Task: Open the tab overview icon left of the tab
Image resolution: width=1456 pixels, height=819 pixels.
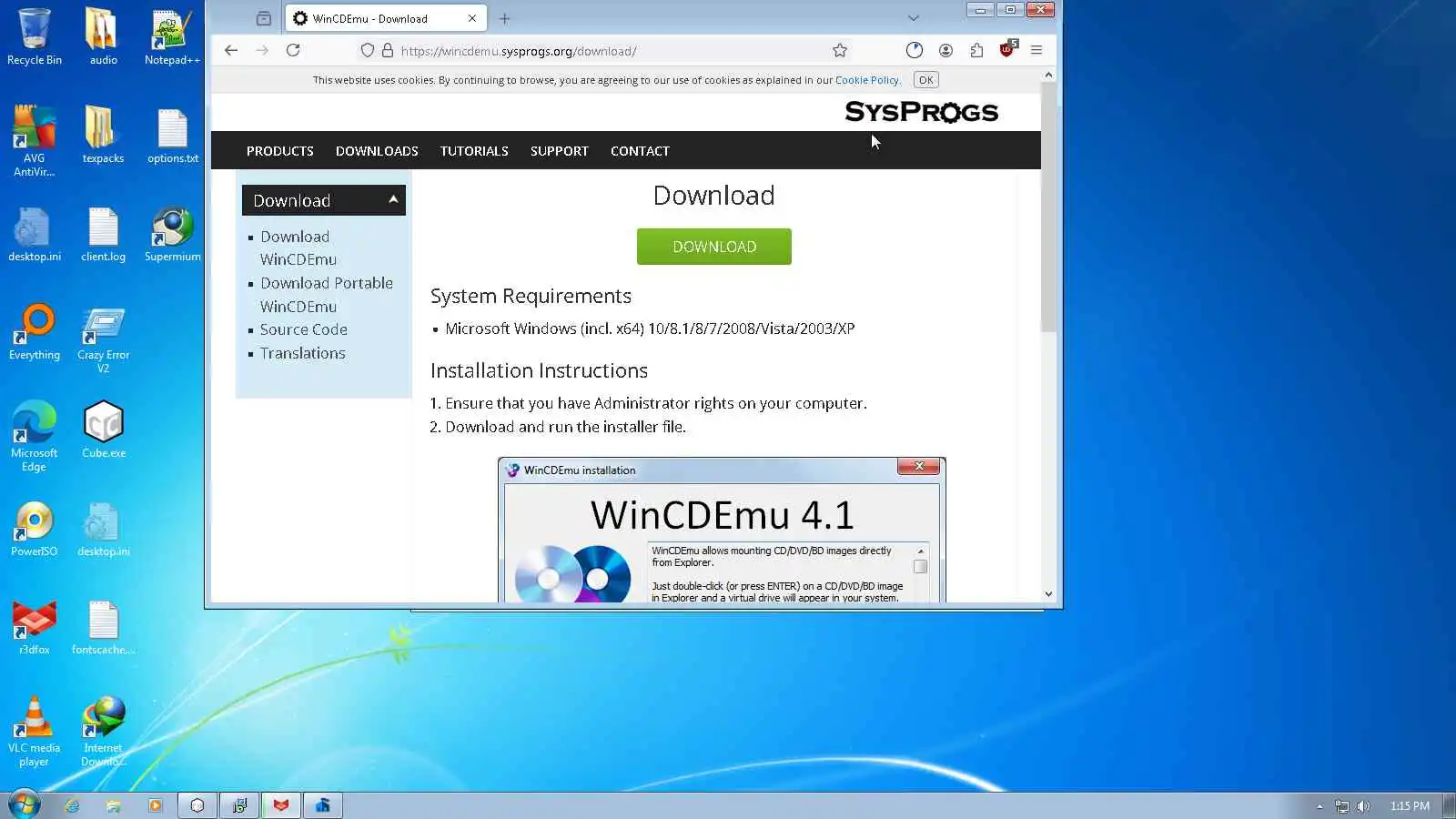Action: coord(264,18)
